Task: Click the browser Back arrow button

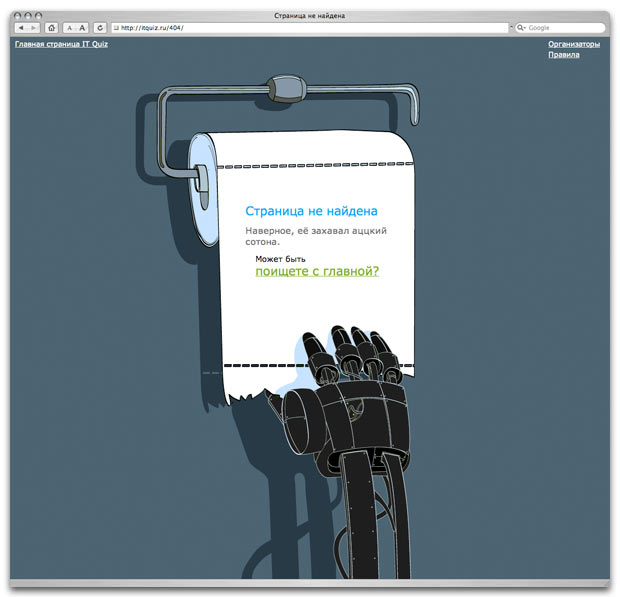Action: 21,28
